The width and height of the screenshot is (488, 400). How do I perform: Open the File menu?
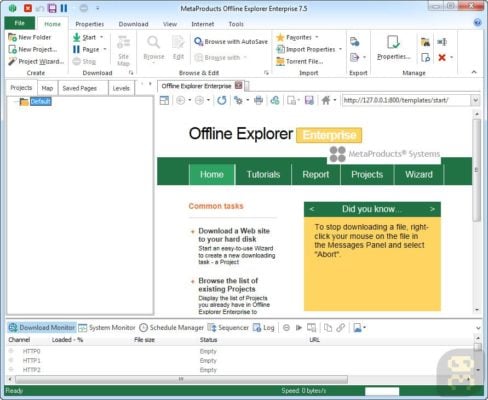click(x=20, y=23)
